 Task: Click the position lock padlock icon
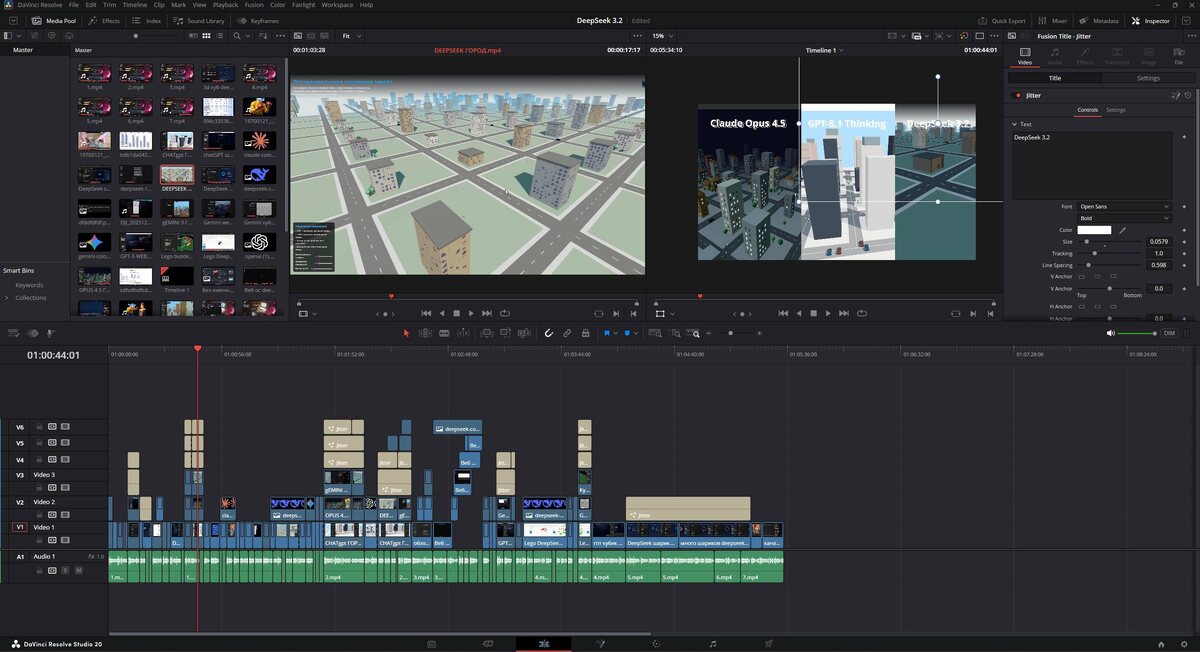(x=586, y=333)
